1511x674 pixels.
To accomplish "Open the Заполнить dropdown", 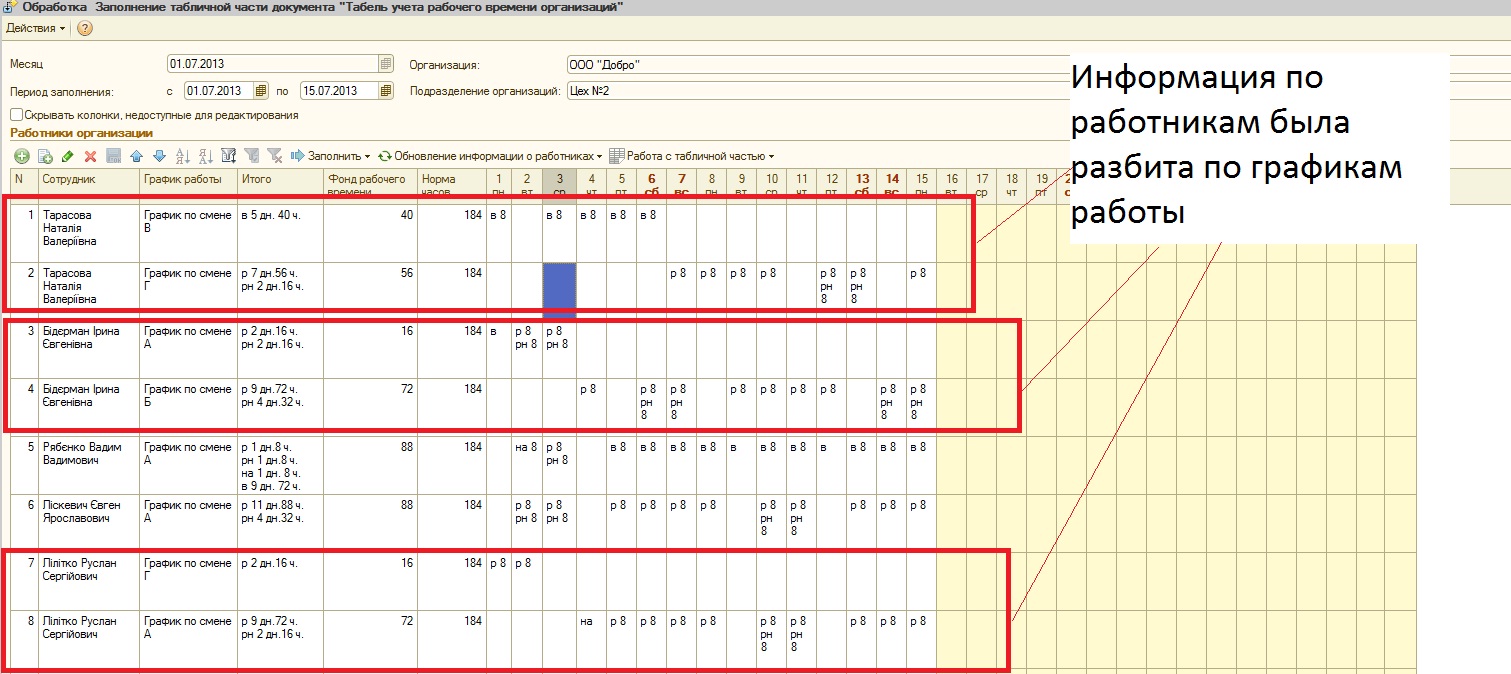I will [330, 156].
